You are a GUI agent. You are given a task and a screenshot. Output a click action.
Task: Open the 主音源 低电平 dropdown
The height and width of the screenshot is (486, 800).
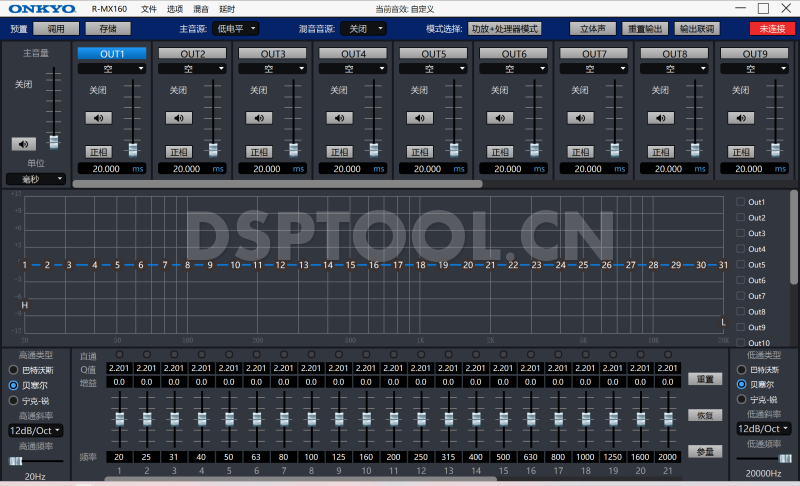click(x=236, y=29)
